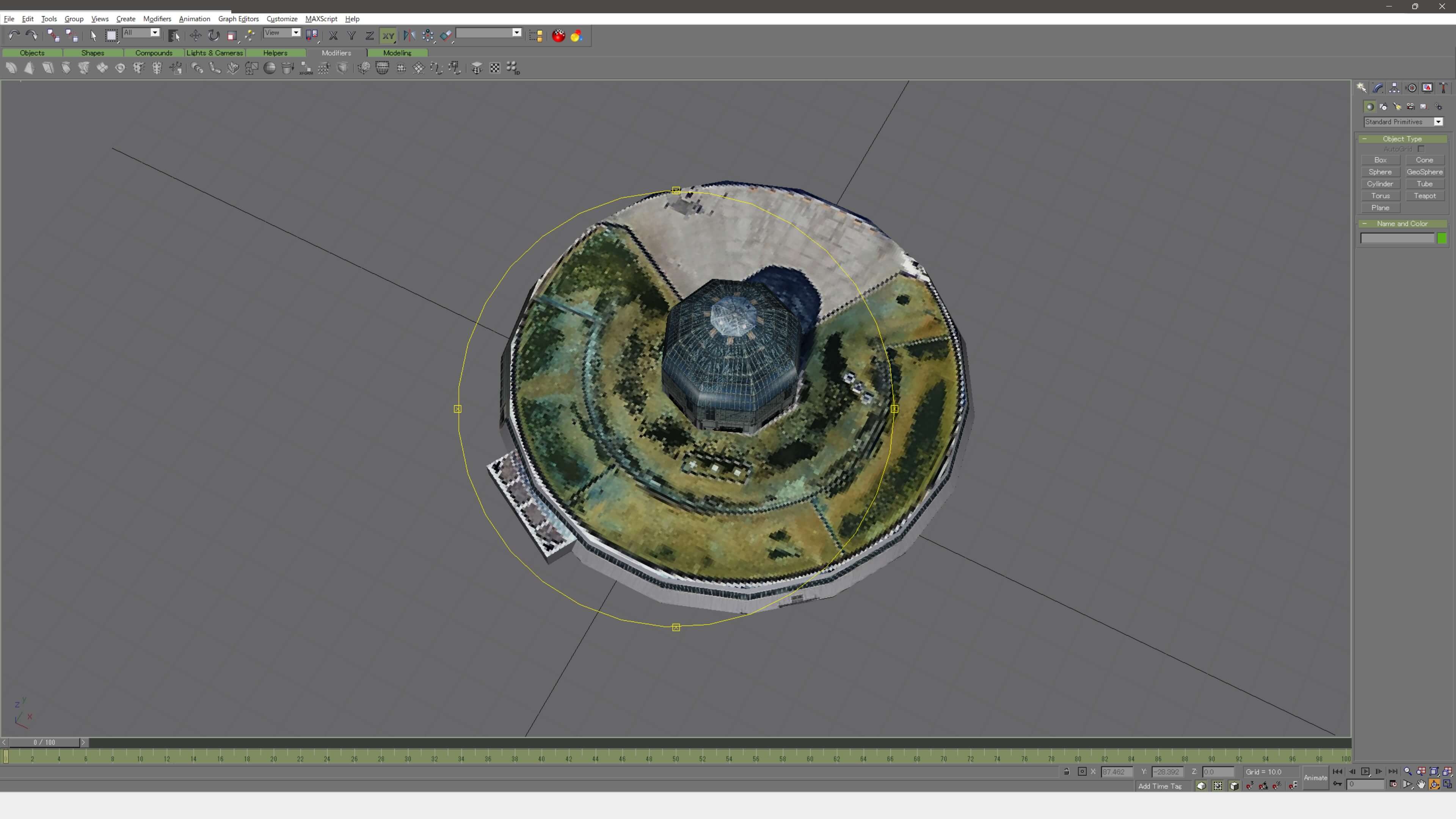This screenshot has height=819, width=1456.
Task: Open the Hierarchy command panel tab
Action: [x=1395, y=88]
